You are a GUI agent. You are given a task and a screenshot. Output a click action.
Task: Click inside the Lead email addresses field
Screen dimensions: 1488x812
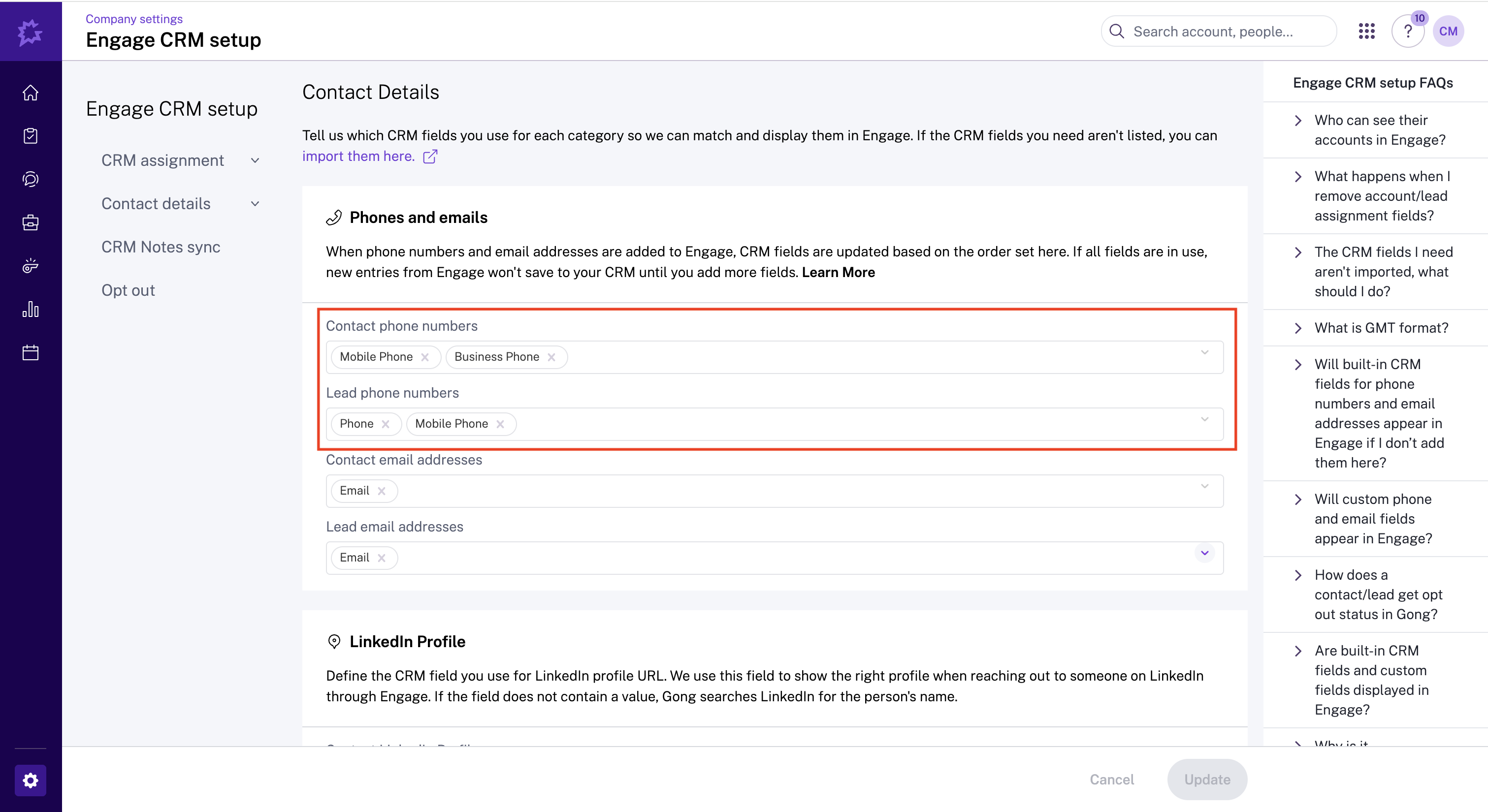point(775,558)
